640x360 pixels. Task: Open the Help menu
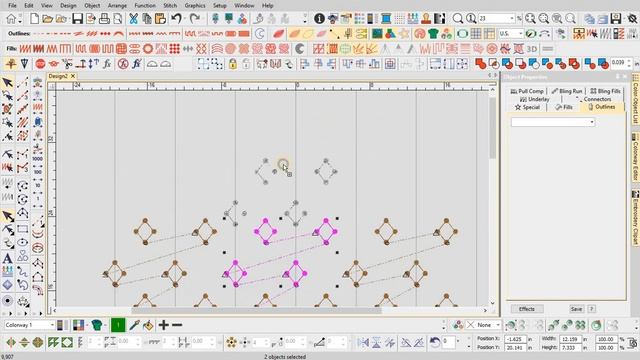click(267, 6)
